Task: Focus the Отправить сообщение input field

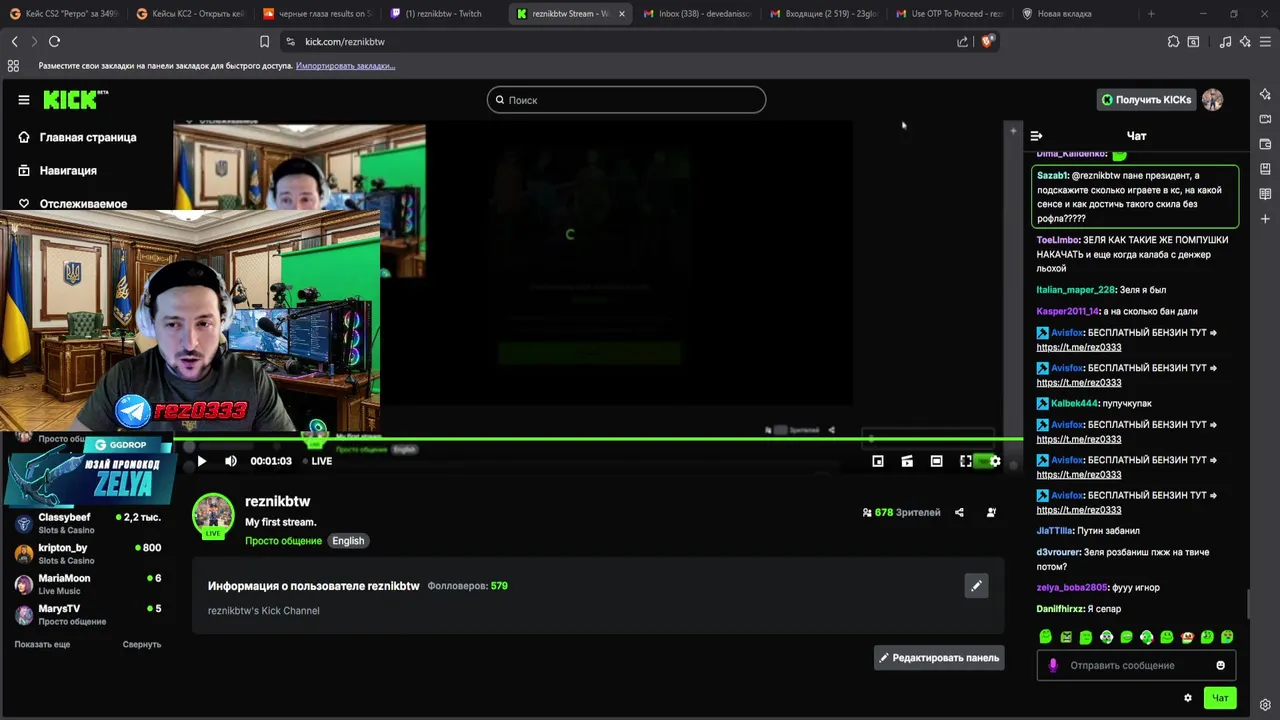Action: (x=1136, y=665)
